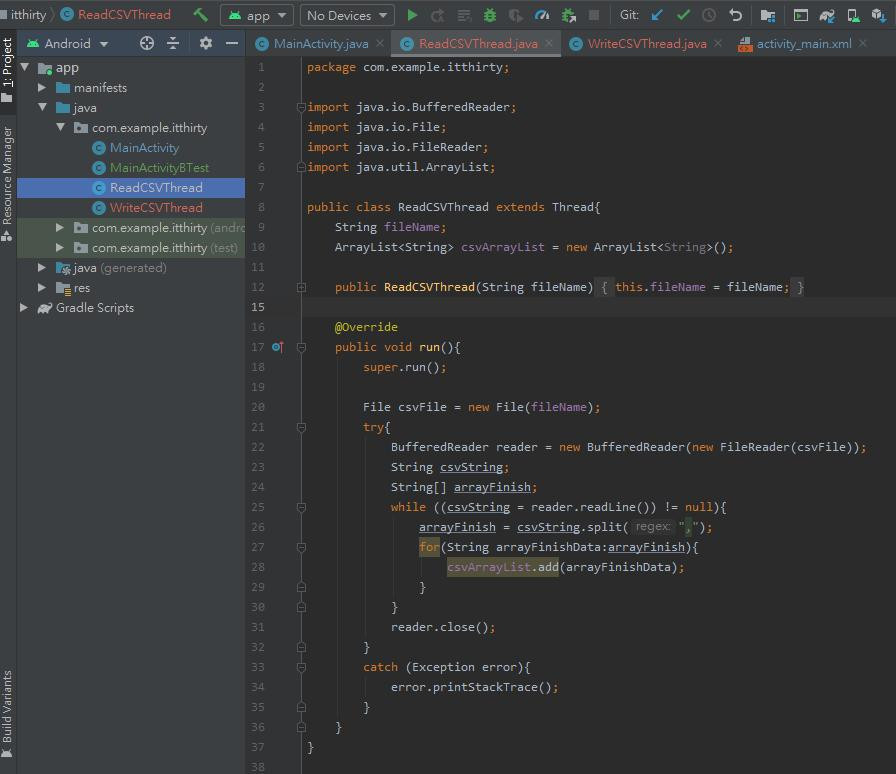Click the Make Project hammer icon

point(201,15)
